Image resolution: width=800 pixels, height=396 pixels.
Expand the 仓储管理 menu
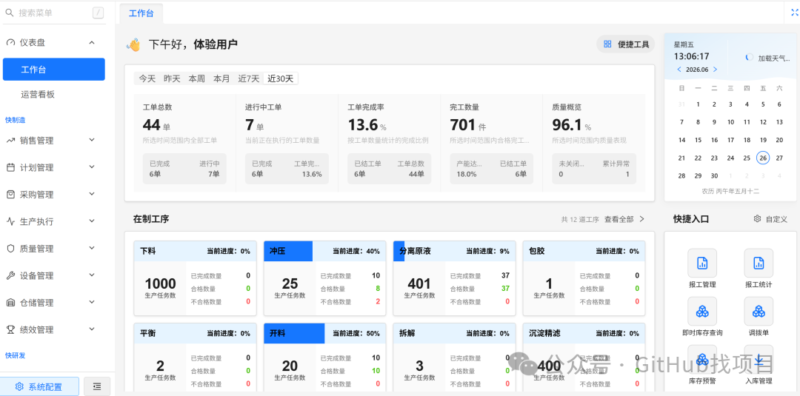pos(92,302)
